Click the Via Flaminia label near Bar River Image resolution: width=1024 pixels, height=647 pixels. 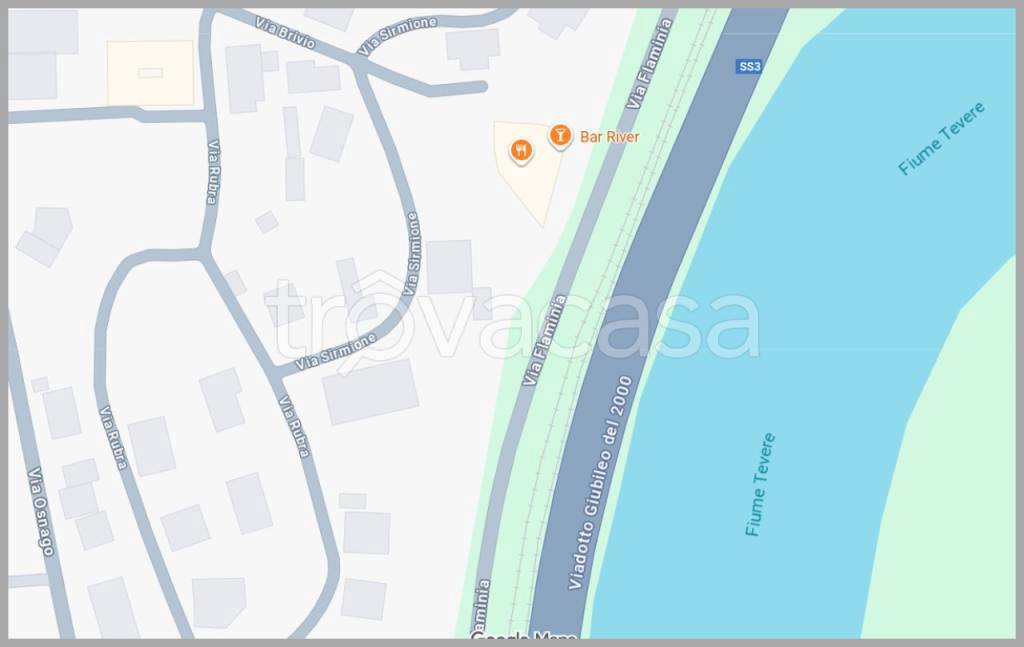650,64
